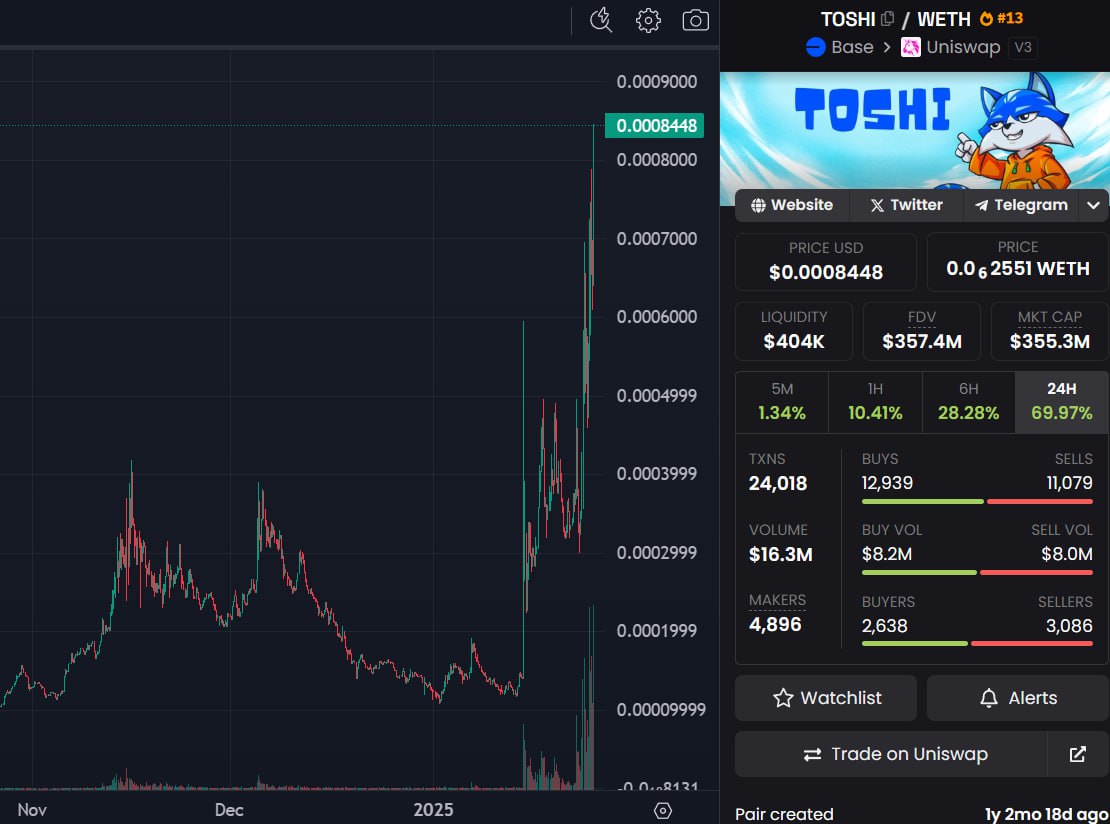Click the 0.0001999 price axis label

[x=657, y=630]
